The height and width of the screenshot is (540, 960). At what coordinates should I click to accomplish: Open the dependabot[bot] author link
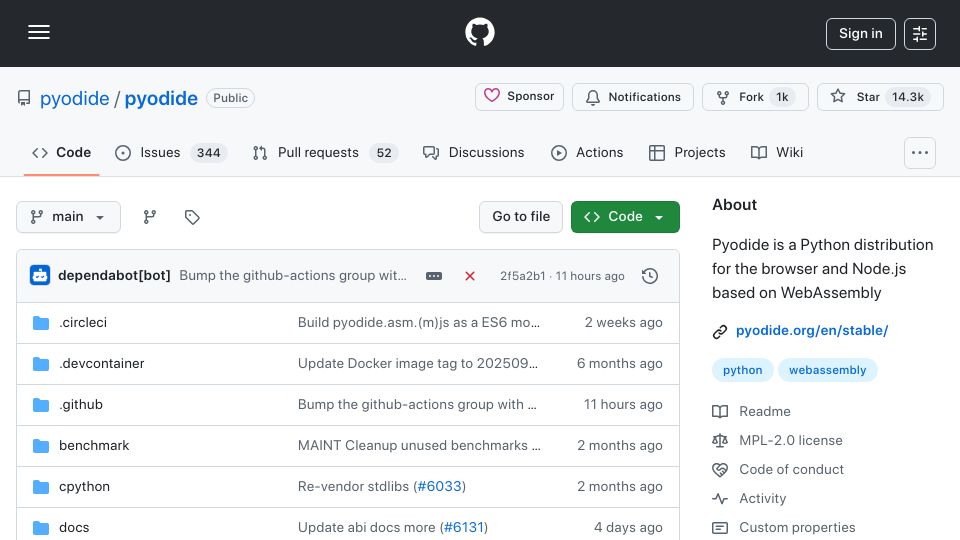pos(114,276)
